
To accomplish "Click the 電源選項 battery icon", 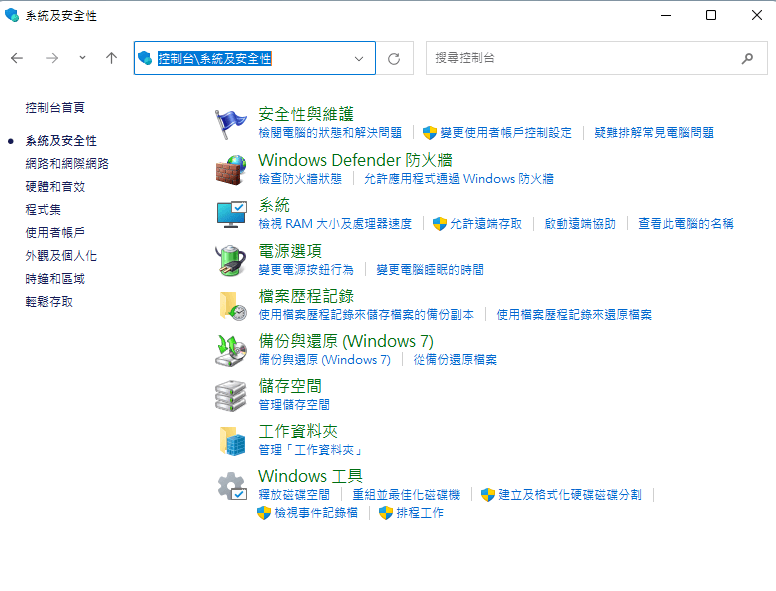I will [231, 260].
